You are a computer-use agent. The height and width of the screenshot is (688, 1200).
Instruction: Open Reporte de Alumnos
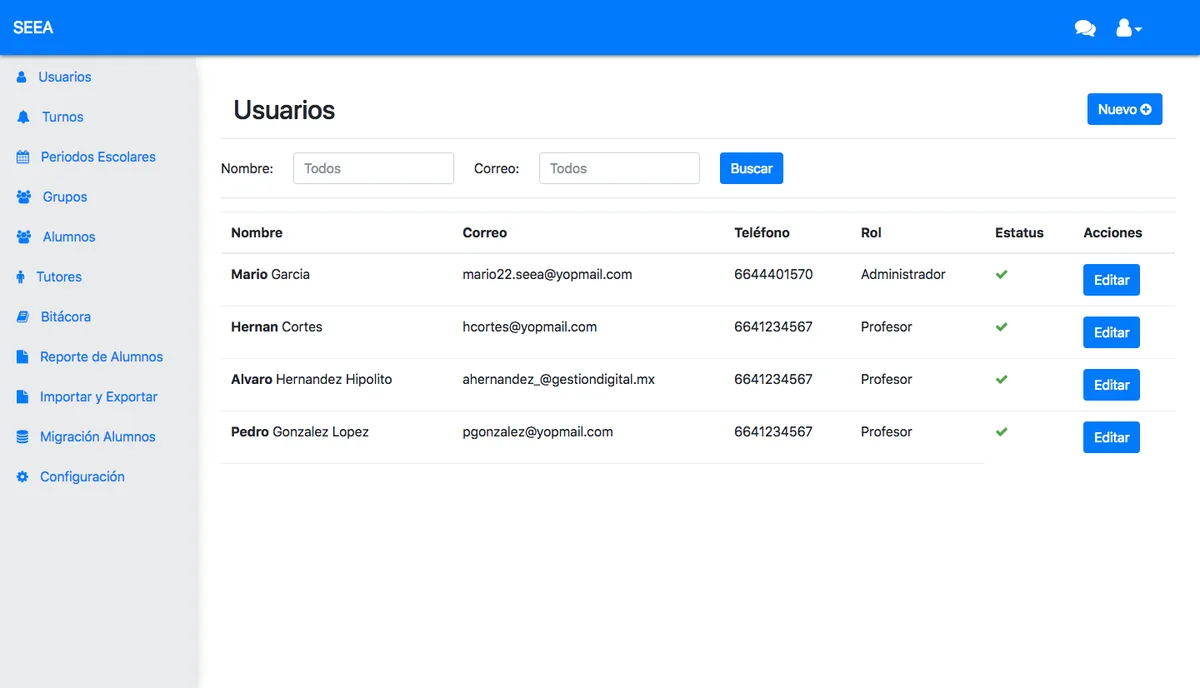(101, 357)
